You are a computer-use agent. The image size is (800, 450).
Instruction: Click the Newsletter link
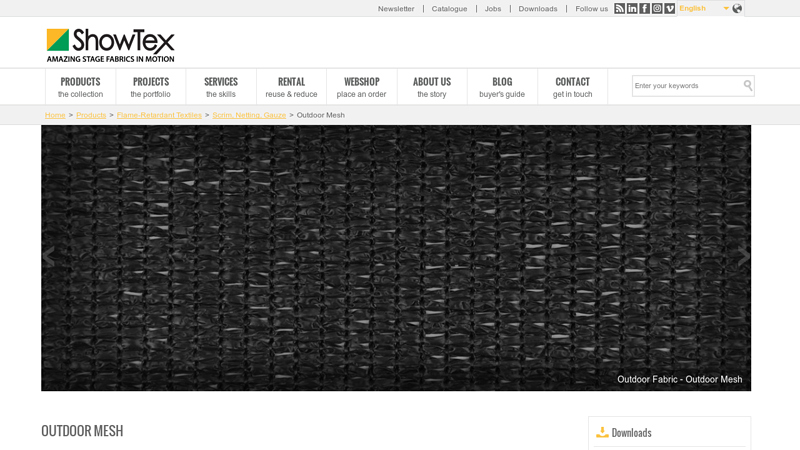pos(396,9)
